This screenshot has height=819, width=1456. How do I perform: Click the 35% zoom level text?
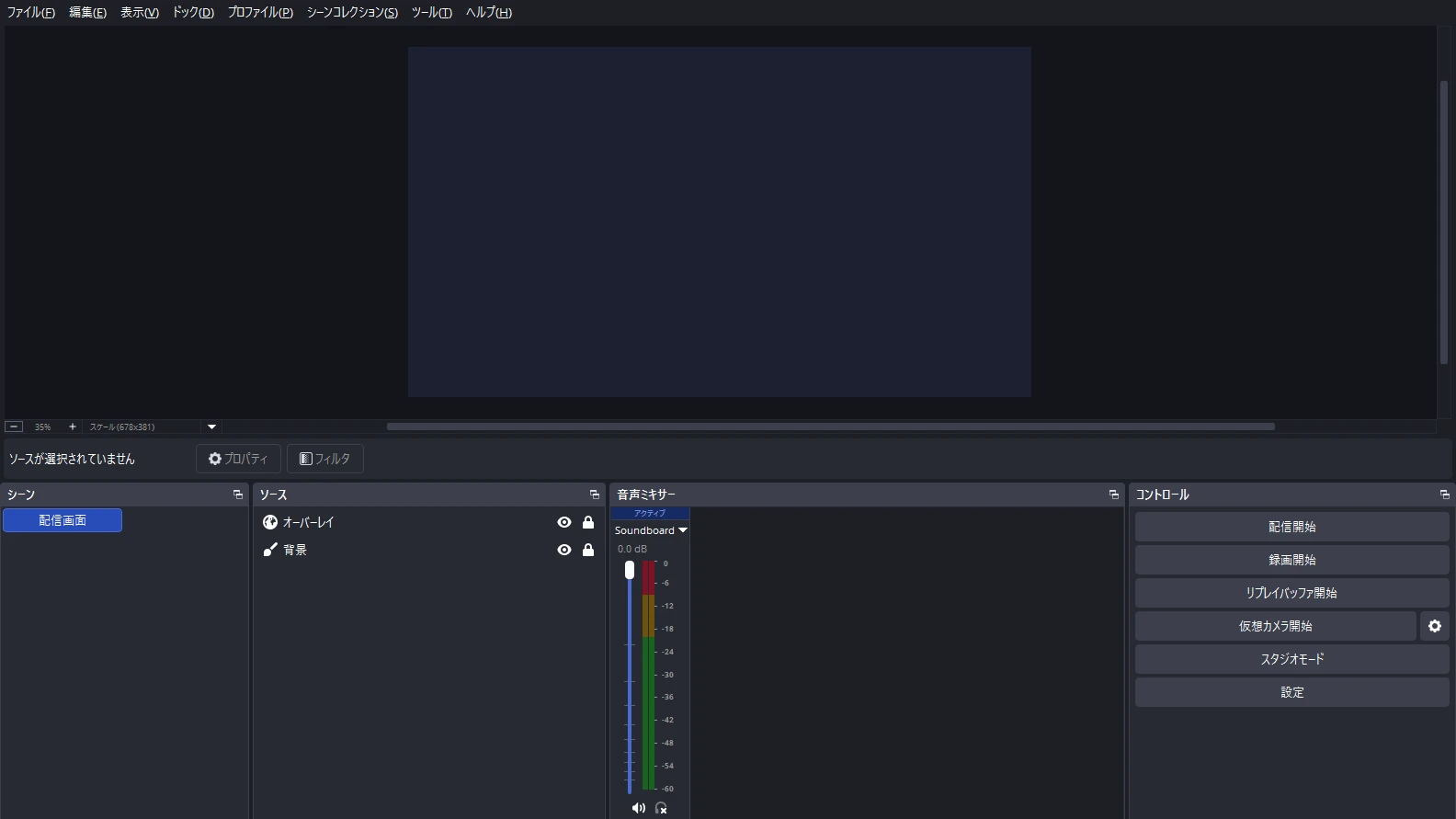[42, 427]
